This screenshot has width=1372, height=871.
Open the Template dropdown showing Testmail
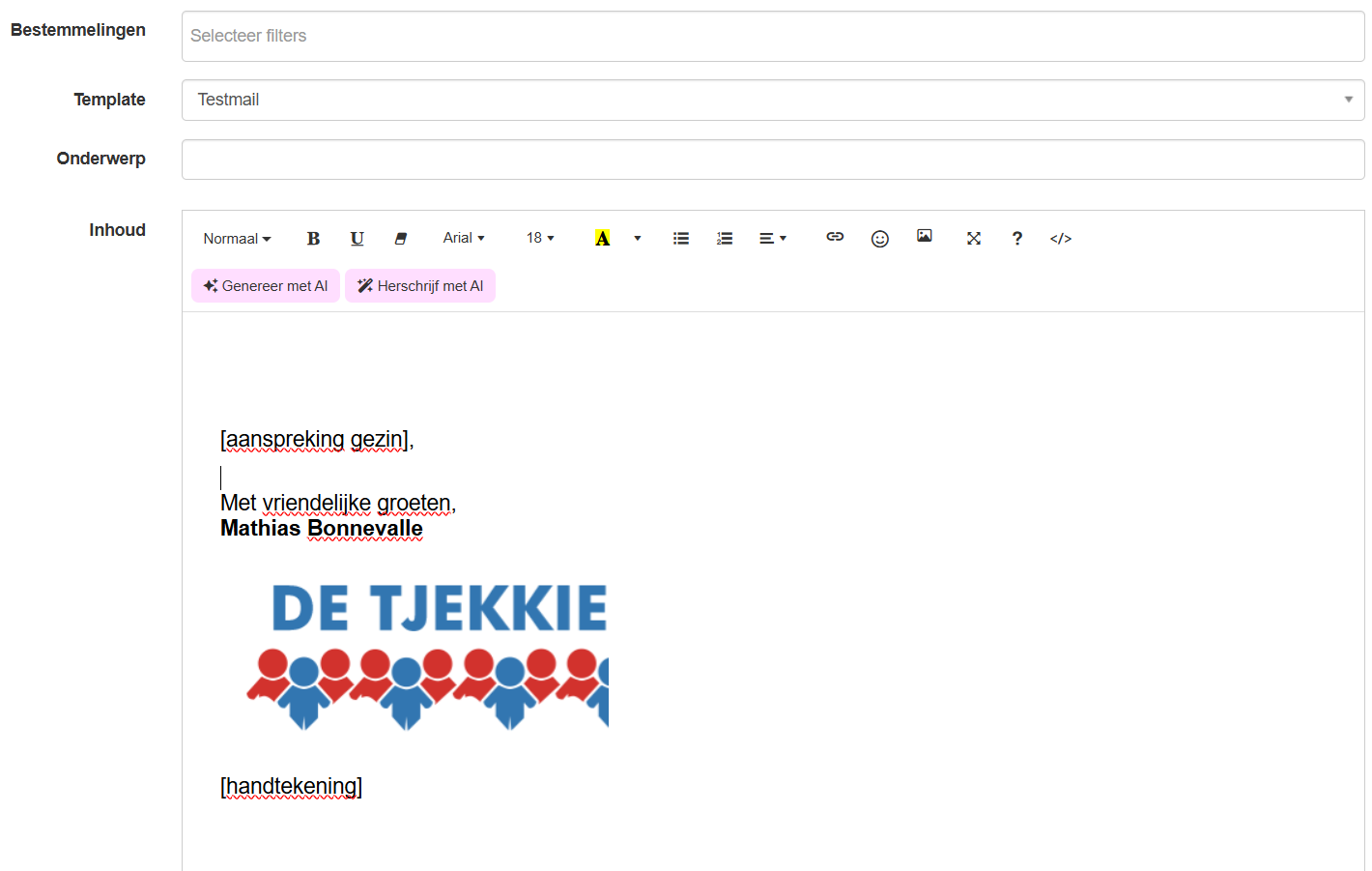(773, 100)
